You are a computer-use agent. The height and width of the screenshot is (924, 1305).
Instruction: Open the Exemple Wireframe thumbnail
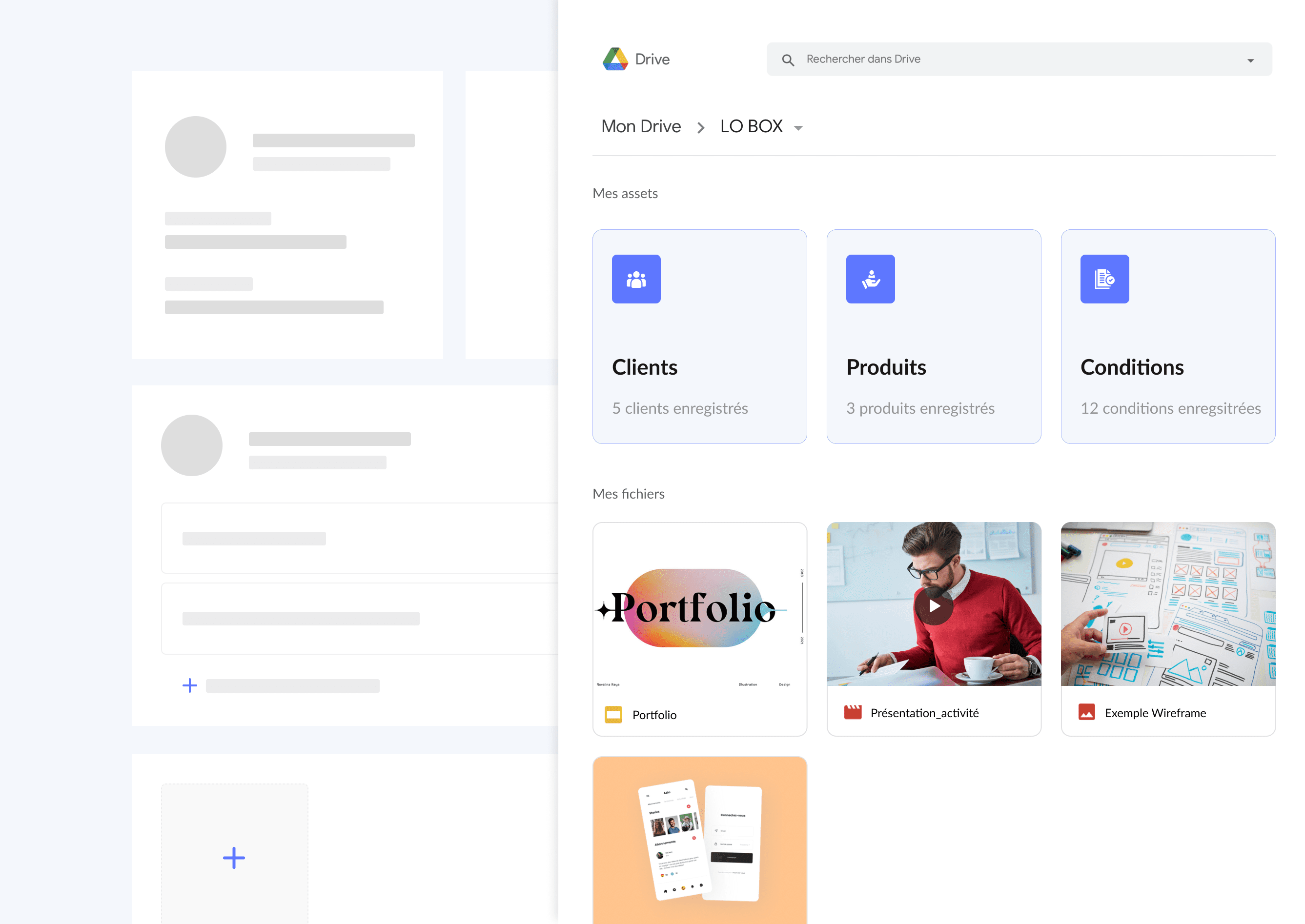[x=1167, y=604]
